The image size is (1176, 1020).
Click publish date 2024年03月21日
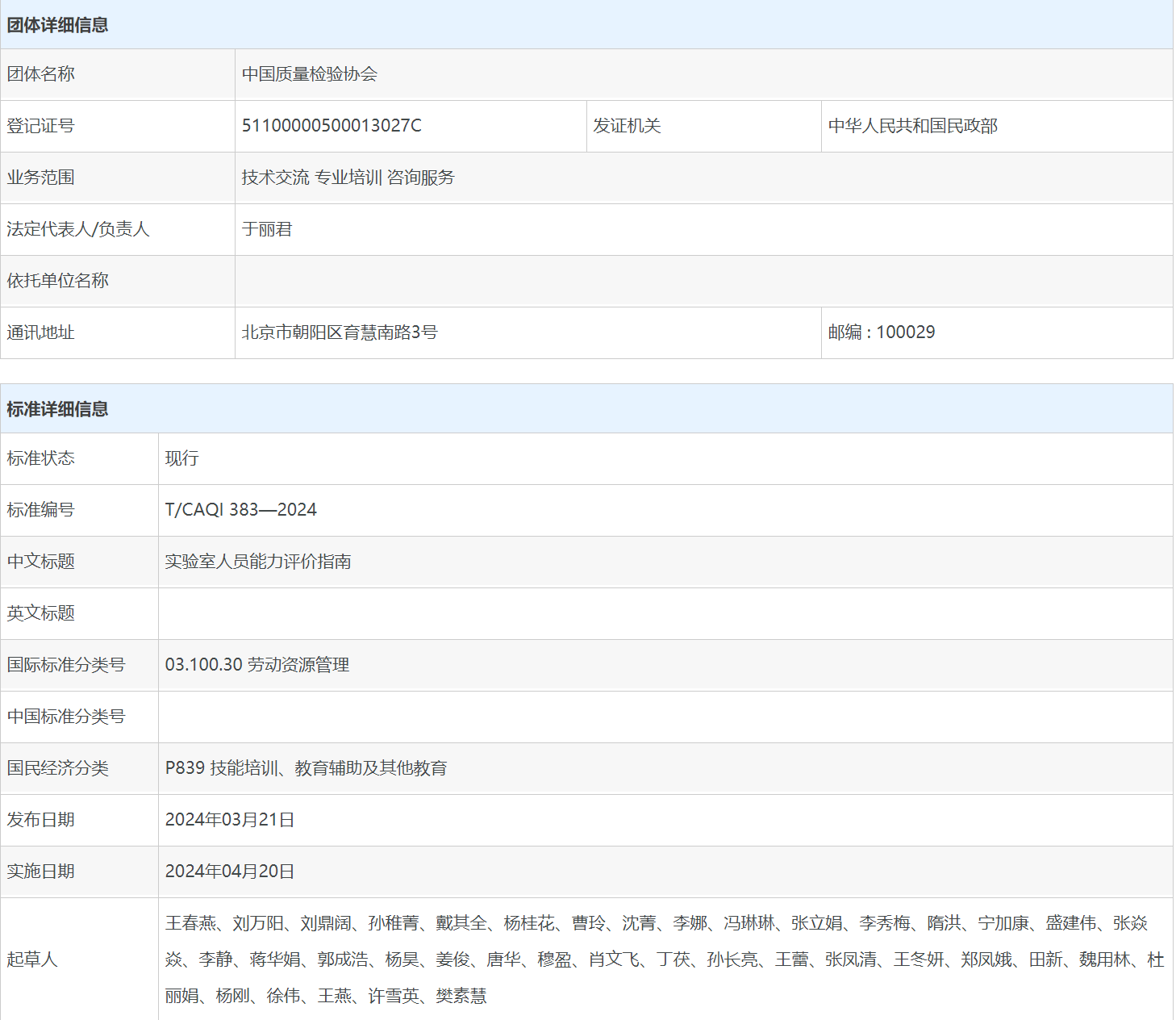coord(230,820)
